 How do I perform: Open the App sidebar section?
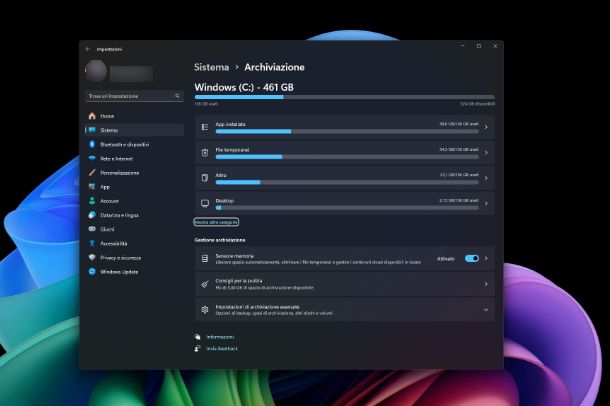pos(134,187)
